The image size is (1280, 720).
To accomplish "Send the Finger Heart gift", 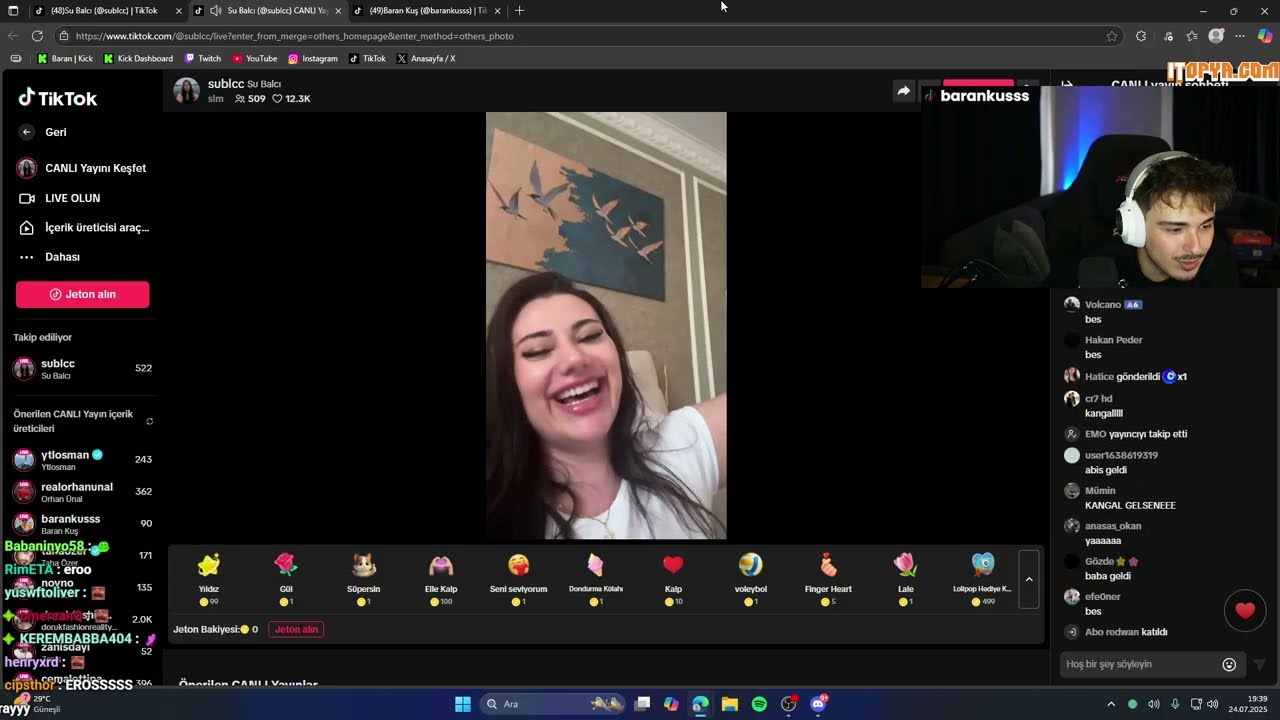I will (x=828, y=579).
